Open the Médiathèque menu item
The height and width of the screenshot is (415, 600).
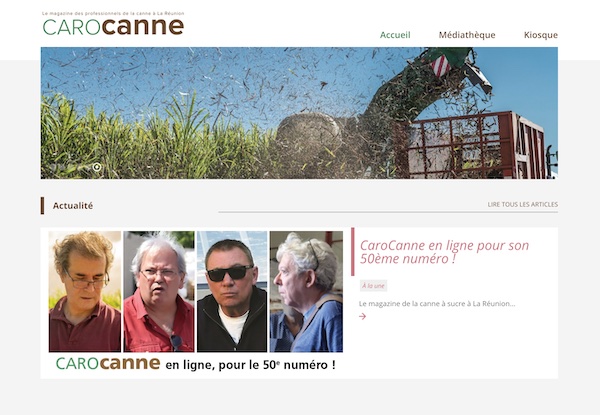coord(467,35)
